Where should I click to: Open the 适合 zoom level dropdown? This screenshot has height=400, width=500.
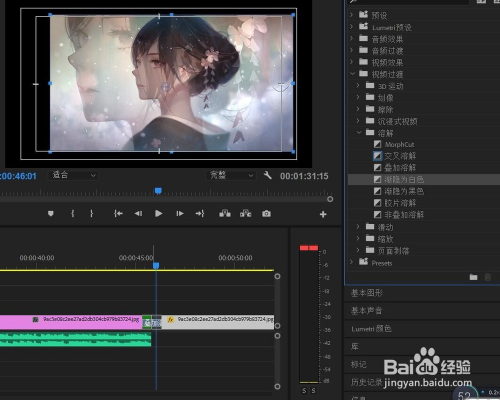[73, 175]
